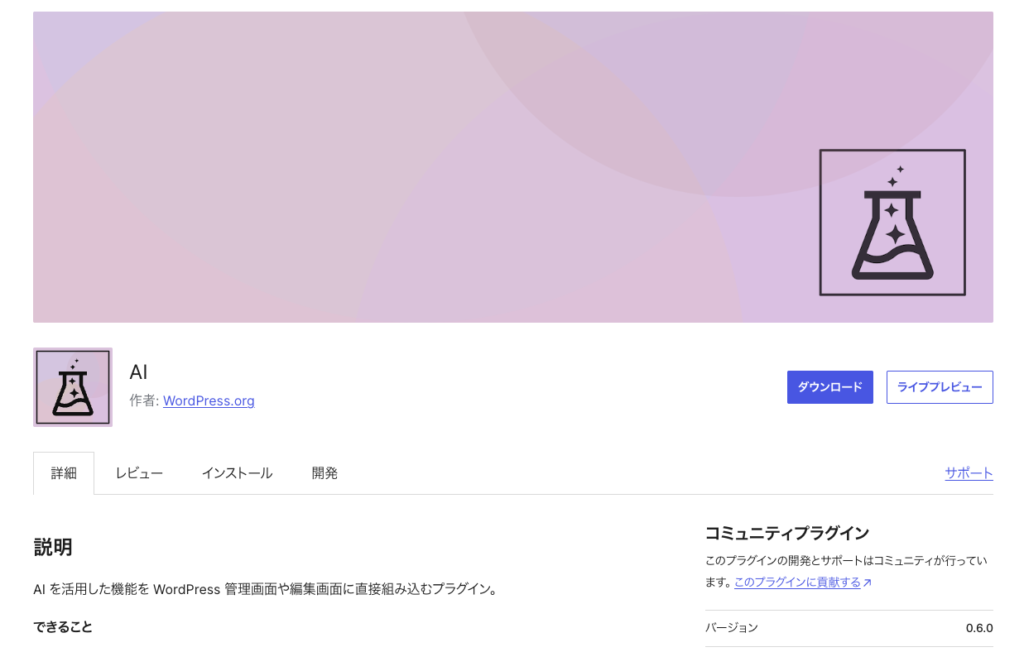
Task: Open ライブプレビュー for the plugin
Action: click(x=939, y=387)
